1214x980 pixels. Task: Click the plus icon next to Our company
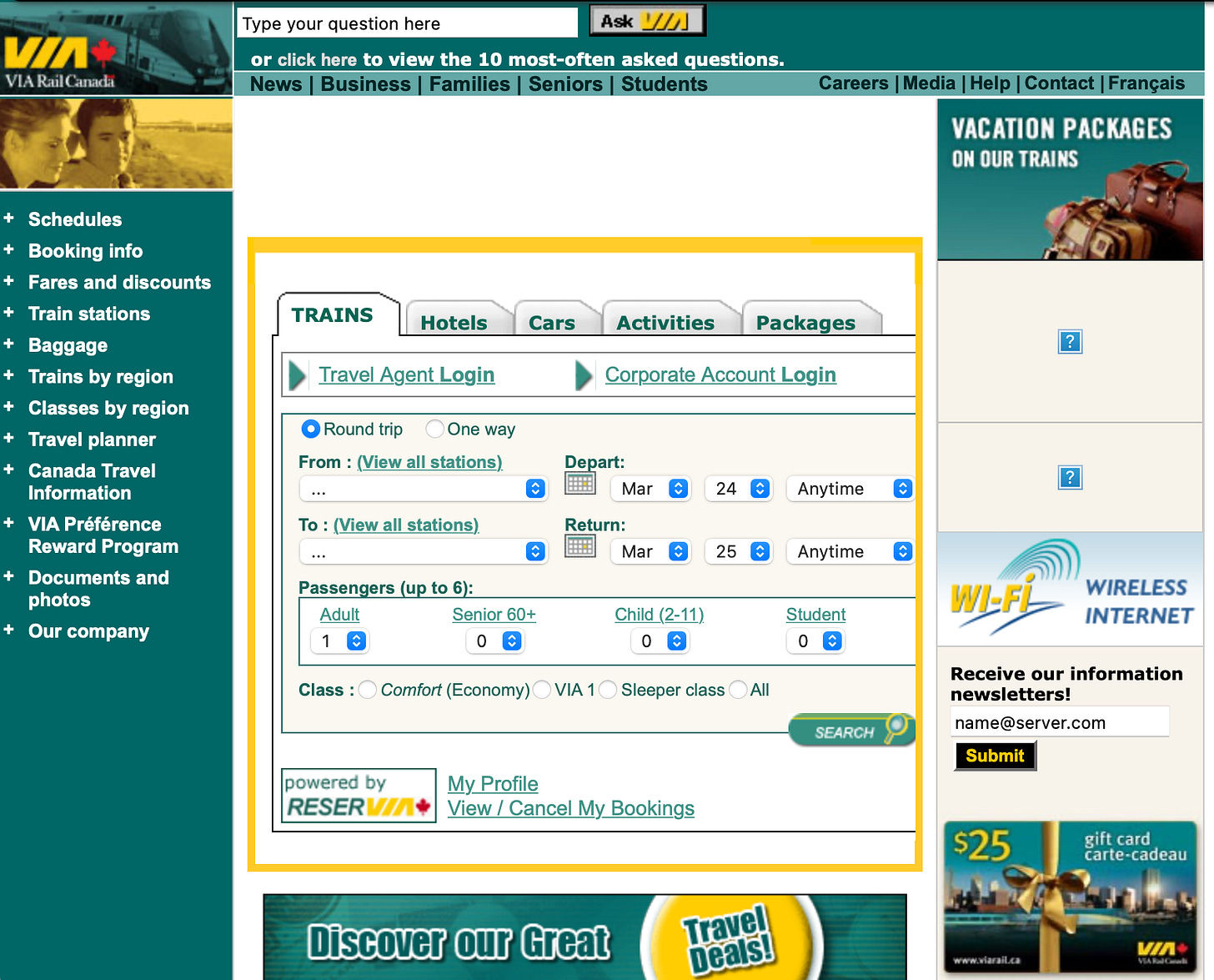(9, 630)
